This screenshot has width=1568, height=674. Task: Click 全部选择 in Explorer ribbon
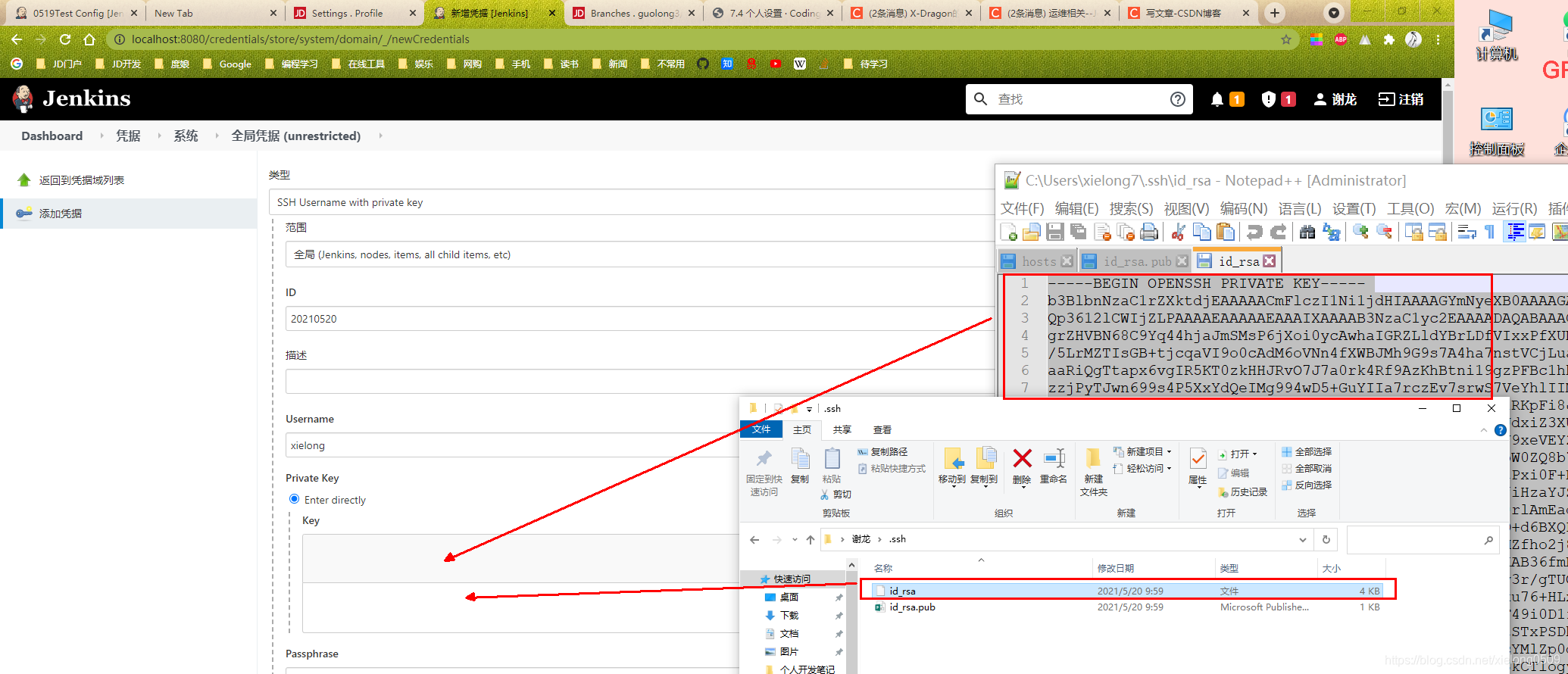coord(1307,451)
